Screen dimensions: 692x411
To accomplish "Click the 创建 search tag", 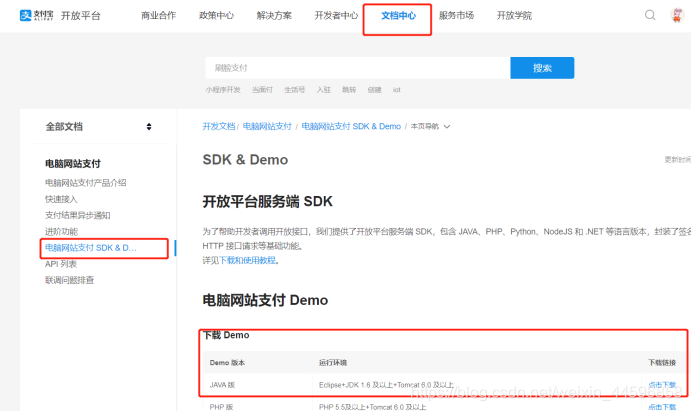I will point(374,90).
